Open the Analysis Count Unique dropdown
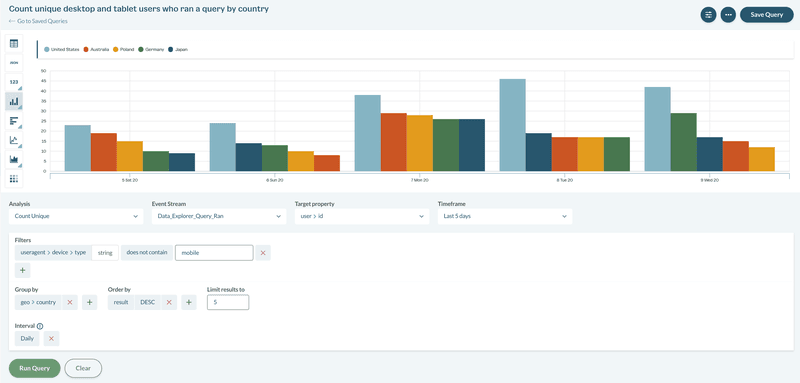This screenshot has width=800, height=383. tap(76, 216)
